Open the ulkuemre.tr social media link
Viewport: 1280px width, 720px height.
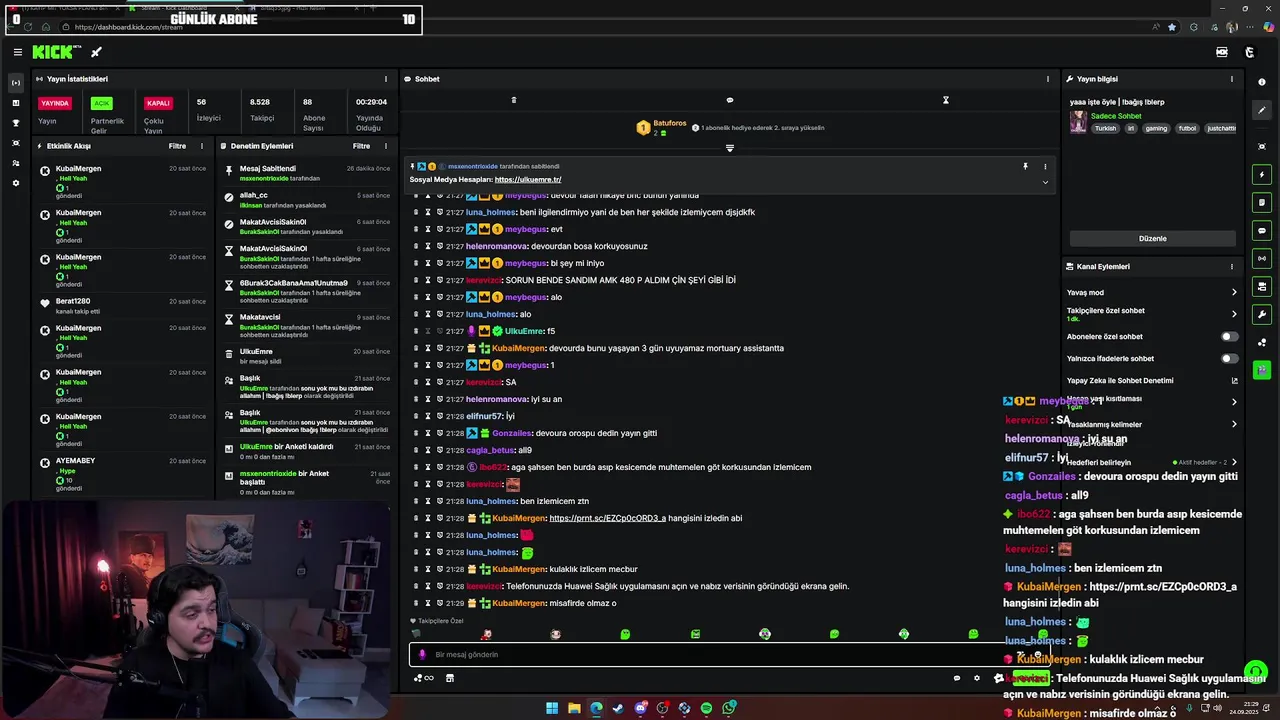coord(527,180)
